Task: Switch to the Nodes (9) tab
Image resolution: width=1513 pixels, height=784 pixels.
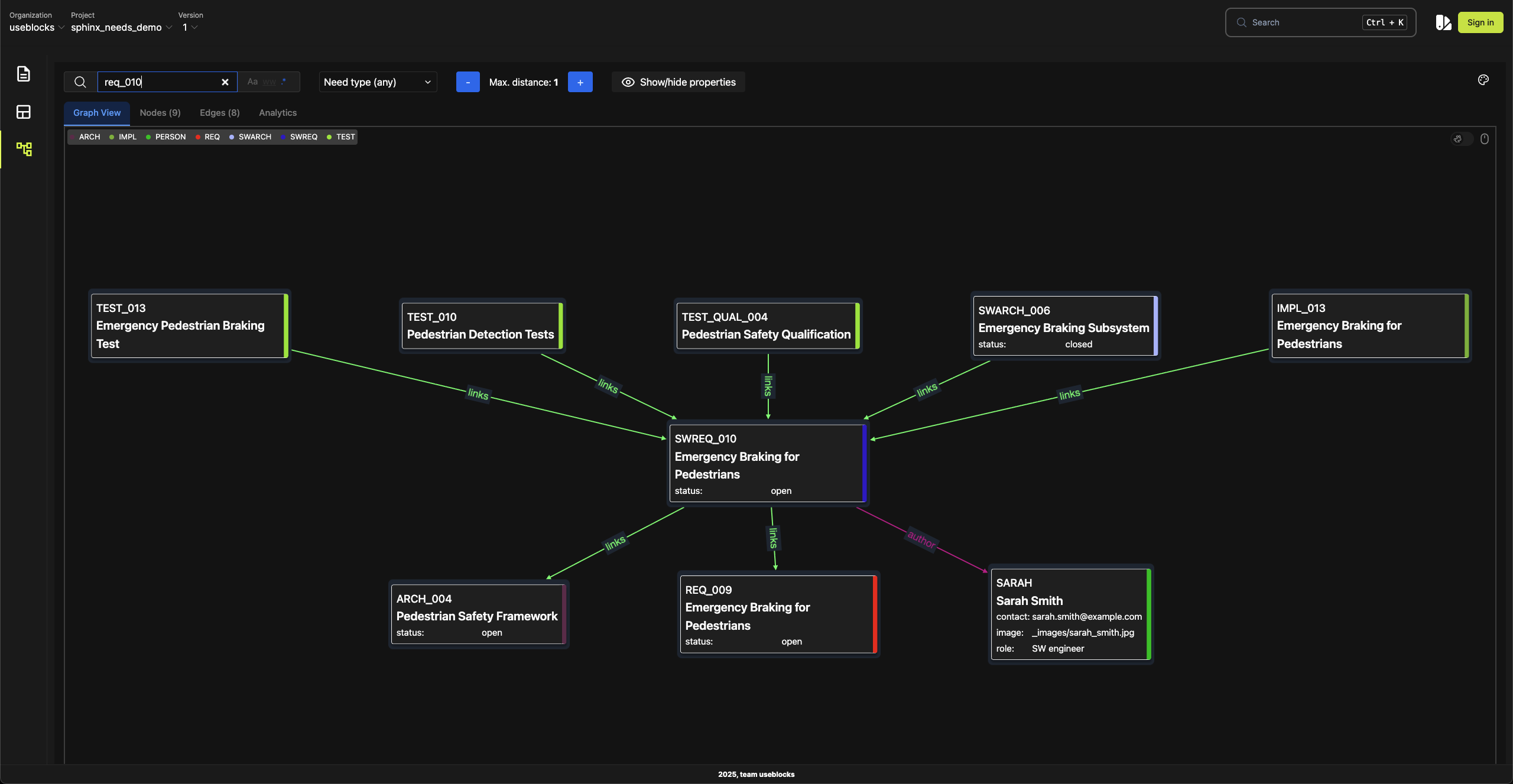Action: [x=160, y=113]
